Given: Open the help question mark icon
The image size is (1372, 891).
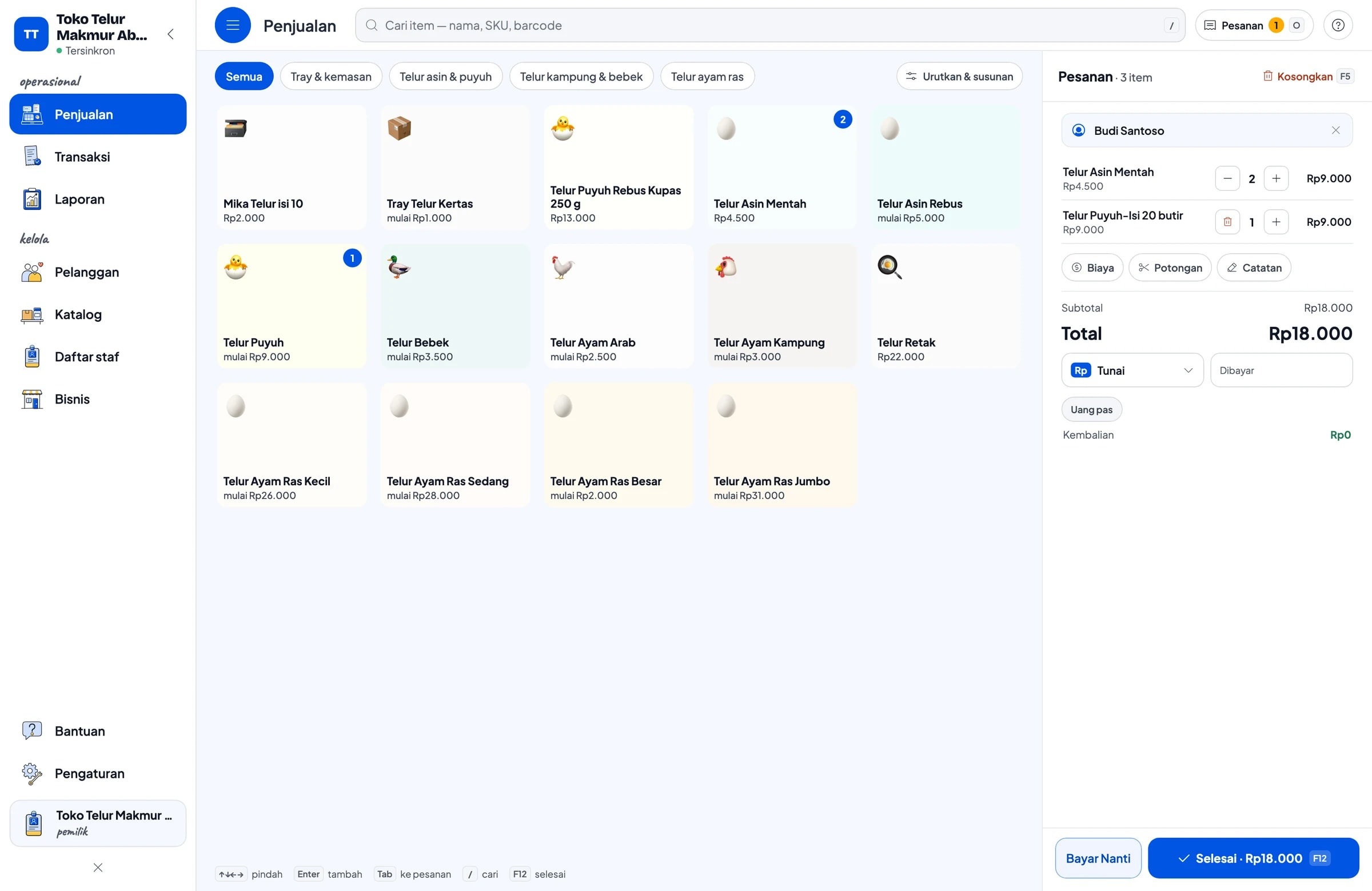Looking at the screenshot, I should pos(1337,25).
